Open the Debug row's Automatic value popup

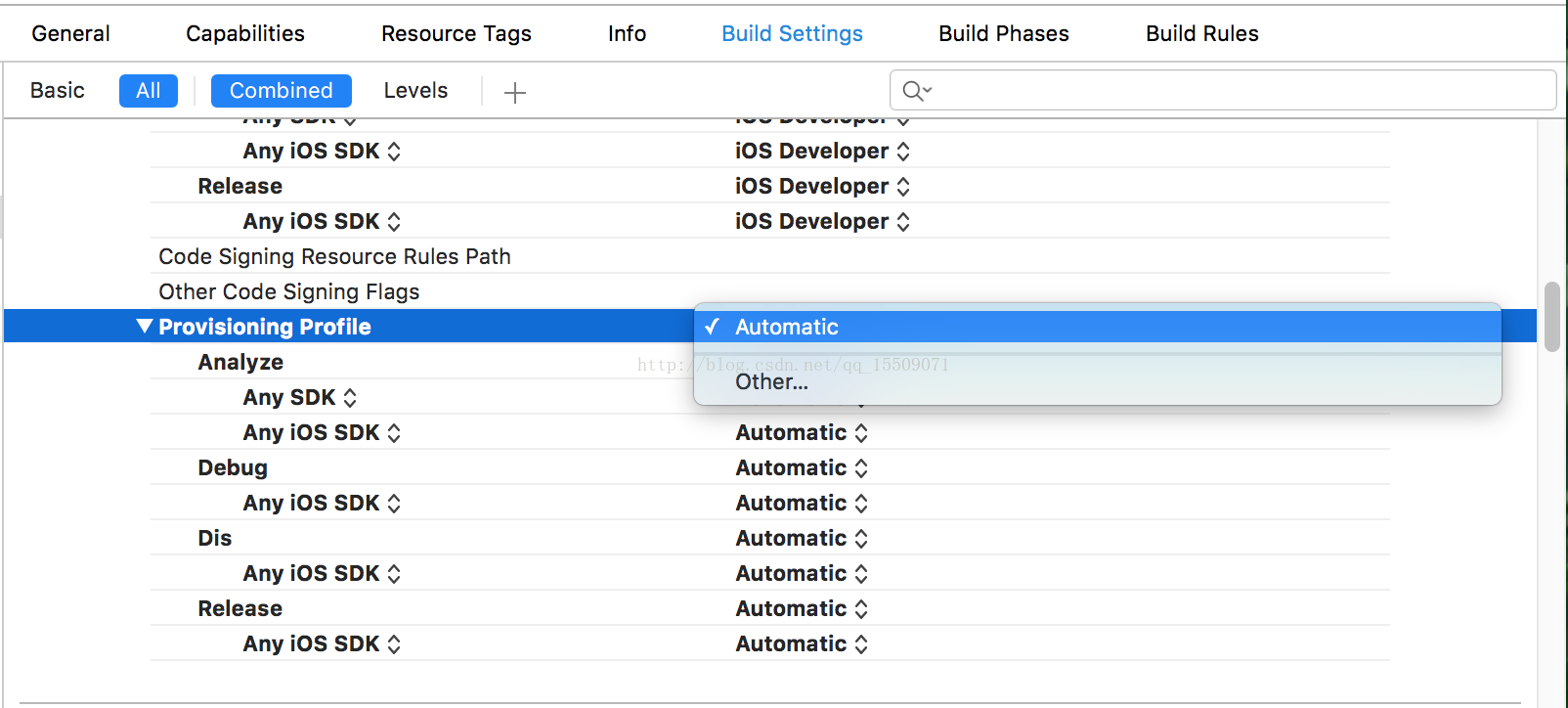802,467
